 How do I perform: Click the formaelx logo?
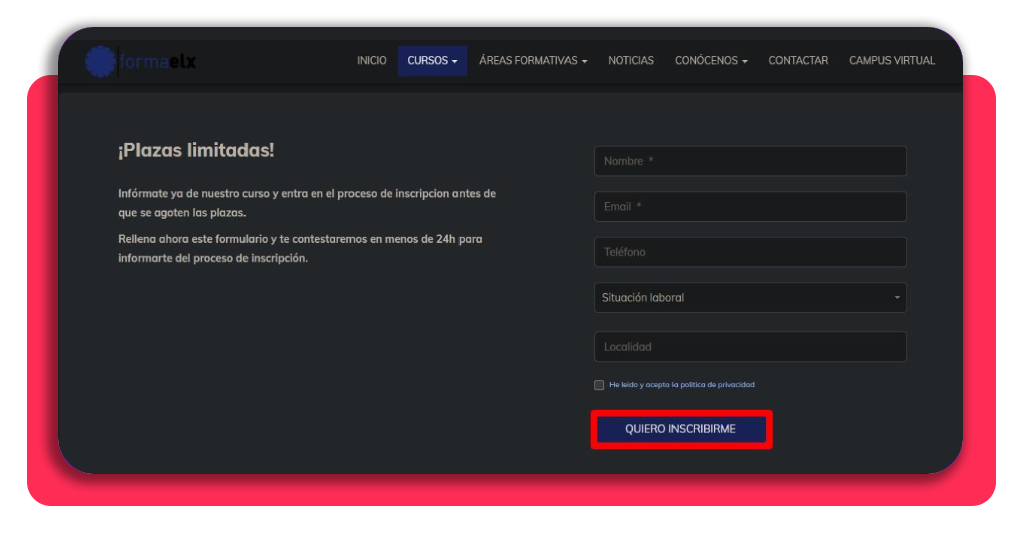click(x=141, y=61)
